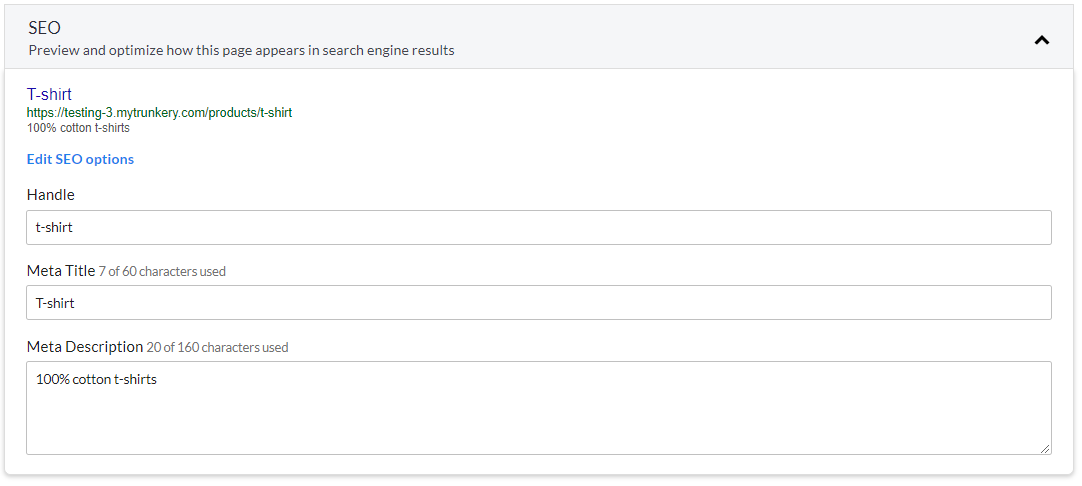Viewport: 1082px width, 486px height.
Task: Click the Edit SEO options link
Action: [80, 159]
